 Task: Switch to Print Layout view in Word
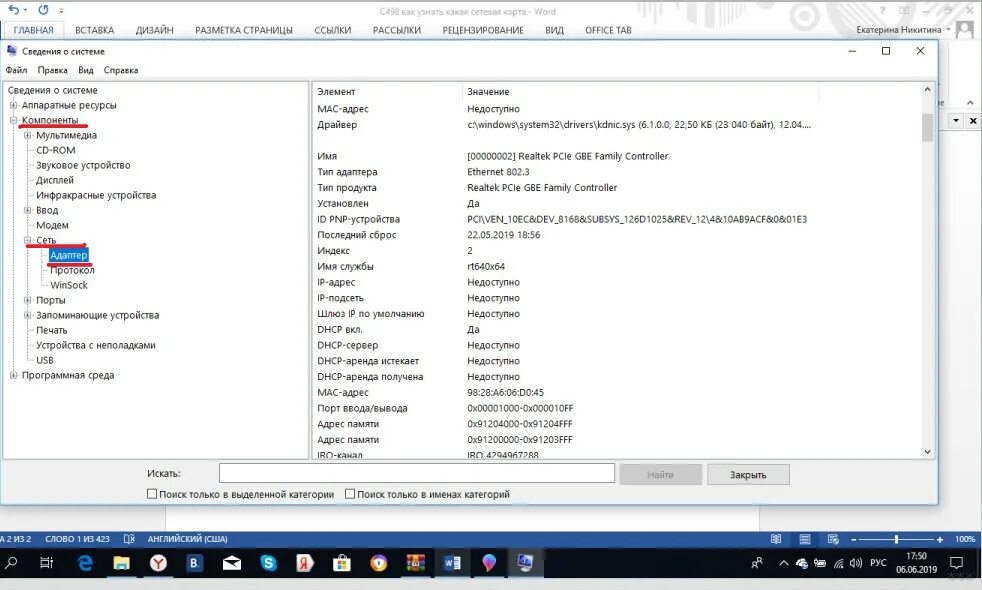click(805, 539)
